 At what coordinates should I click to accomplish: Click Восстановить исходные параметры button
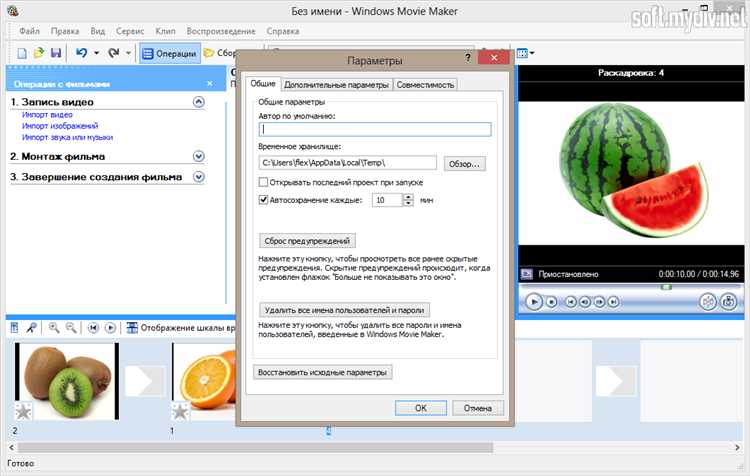322,372
